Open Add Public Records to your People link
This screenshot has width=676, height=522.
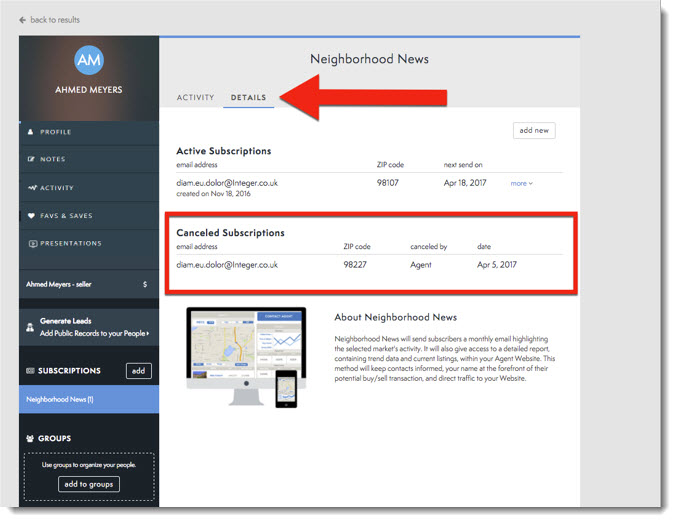94,334
